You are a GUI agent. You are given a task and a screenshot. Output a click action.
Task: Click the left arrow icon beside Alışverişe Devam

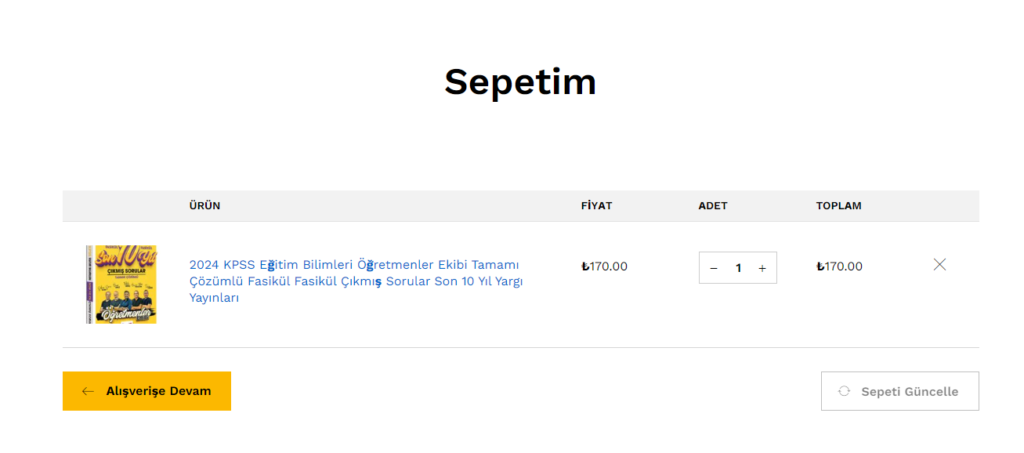88,391
